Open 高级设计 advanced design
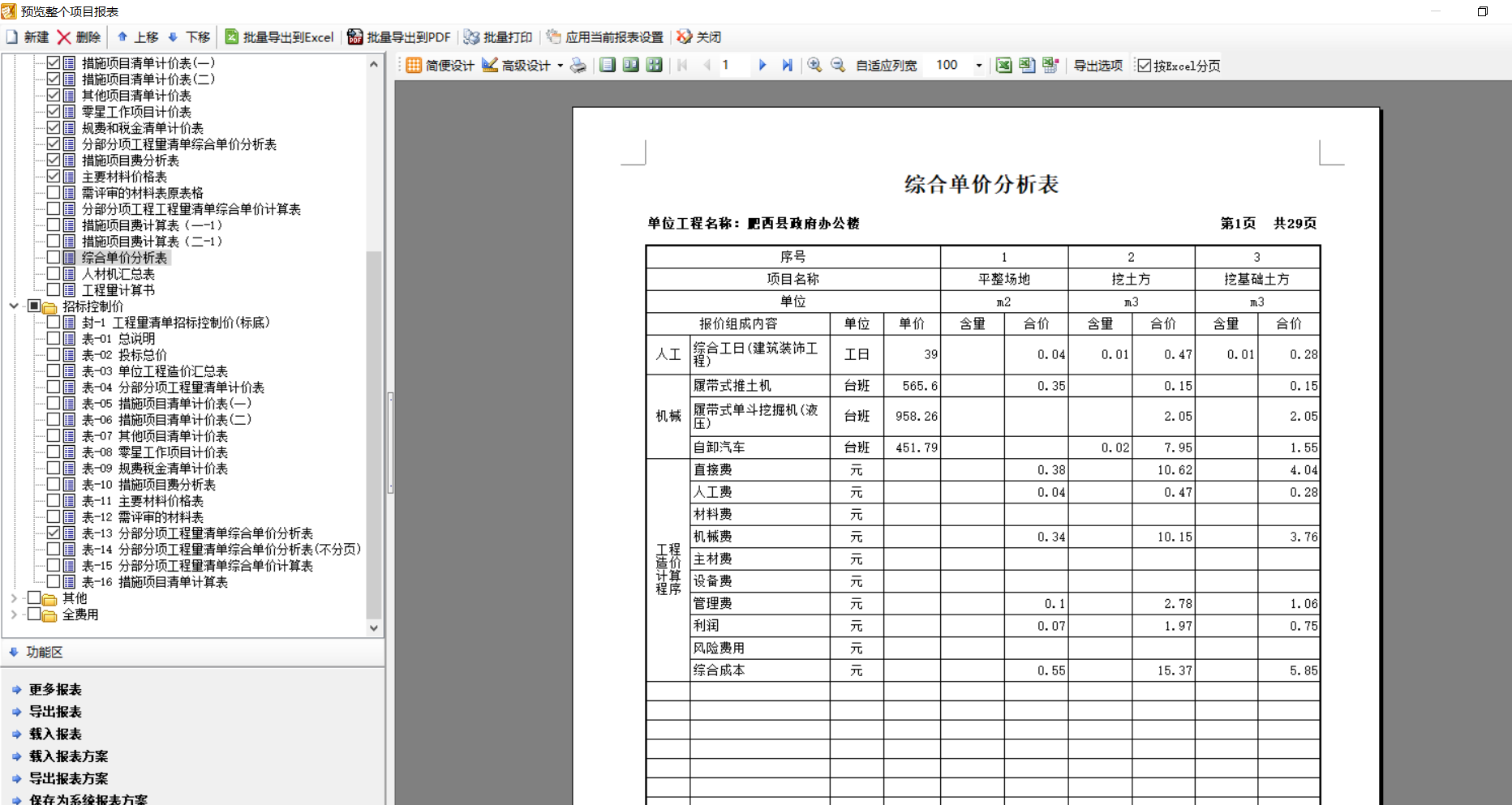The width and height of the screenshot is (1512, 805). click(x=516, y=66)
